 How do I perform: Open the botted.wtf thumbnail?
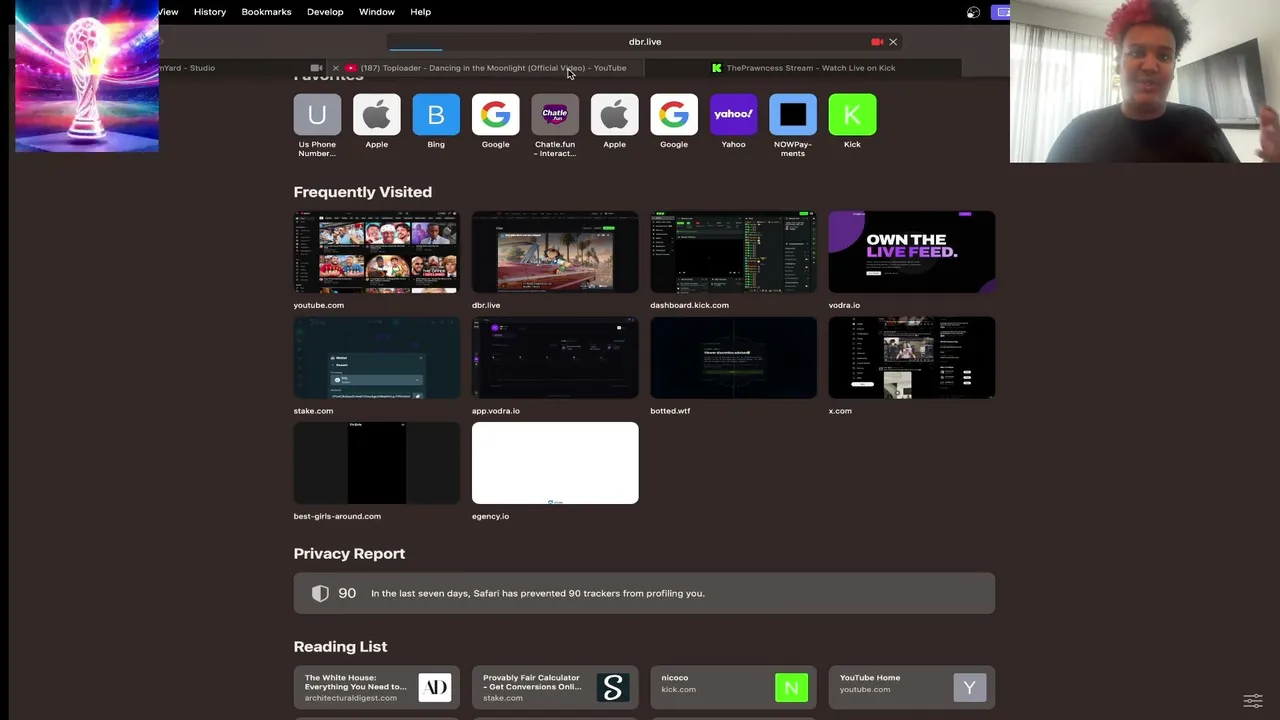[734, 358]
